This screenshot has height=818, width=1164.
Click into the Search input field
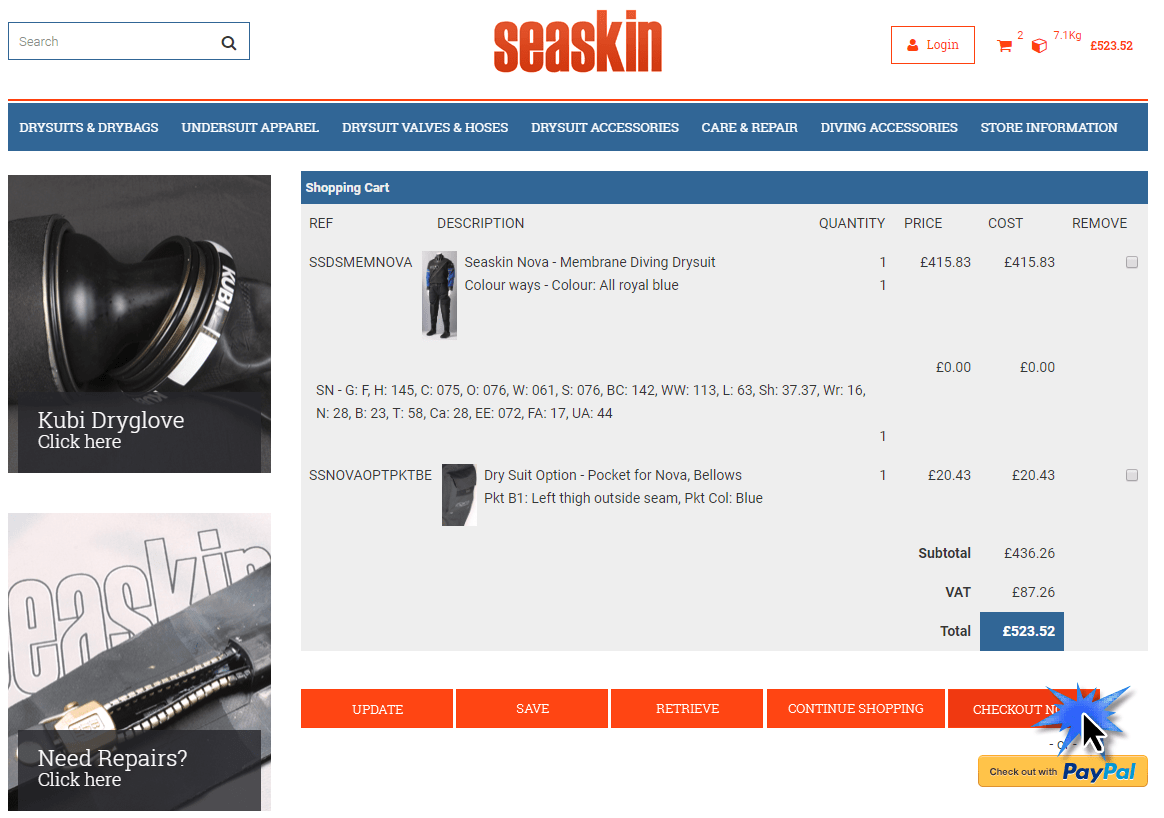(x=115, y=42)
